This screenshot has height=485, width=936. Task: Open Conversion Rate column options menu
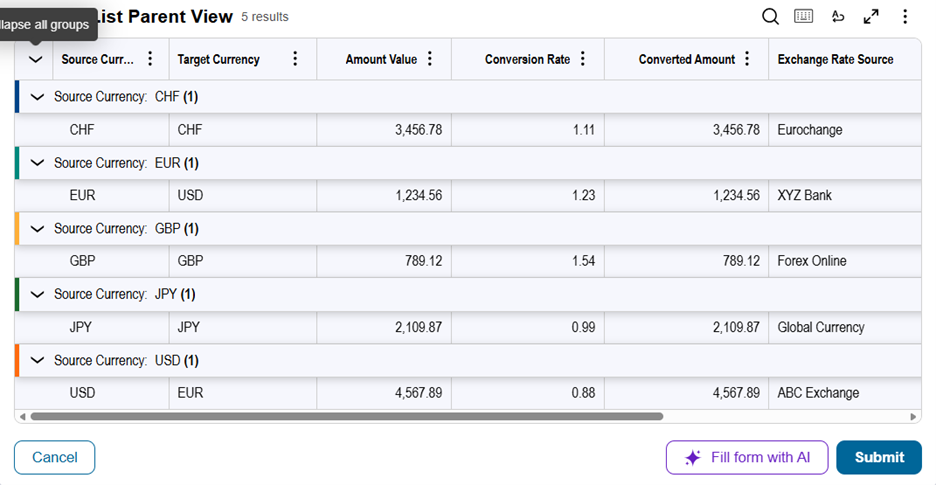(x=583, y=59)
